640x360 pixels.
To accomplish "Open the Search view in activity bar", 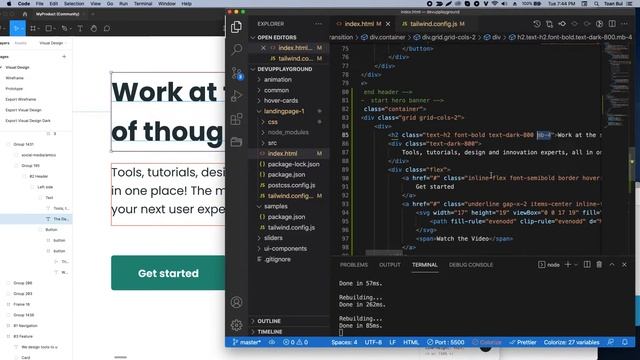I will pyautogui.click(x=237, y=50).
